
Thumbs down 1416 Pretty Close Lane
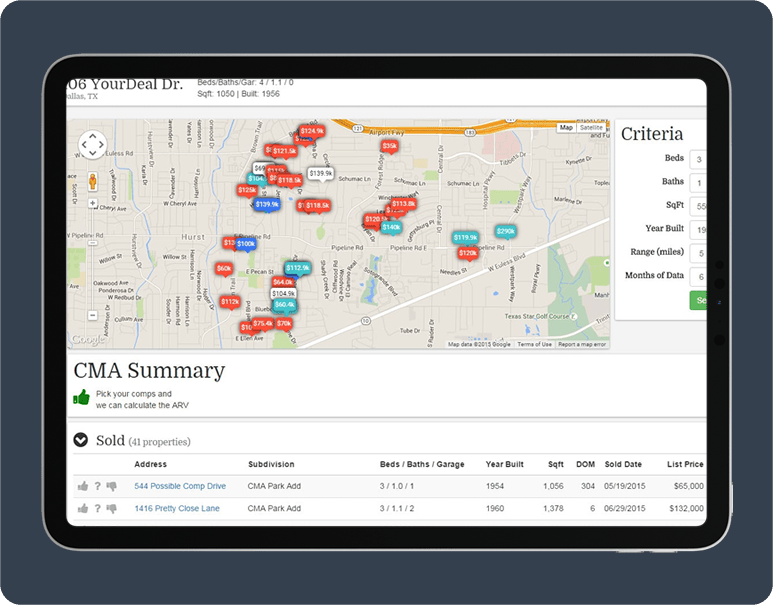[x=111, y=509]
